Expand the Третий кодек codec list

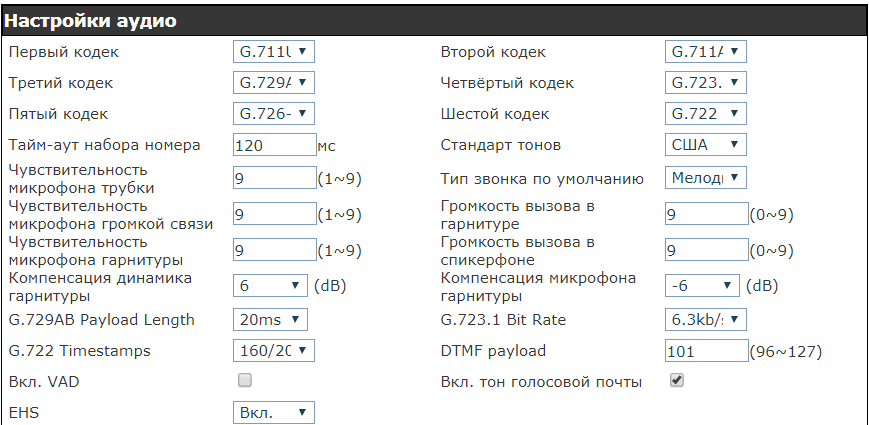(273, 82)
